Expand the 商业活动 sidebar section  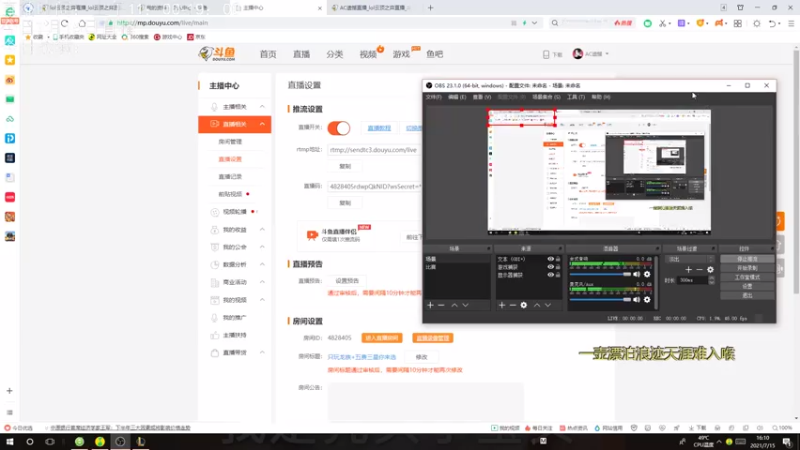pos(262,282)
